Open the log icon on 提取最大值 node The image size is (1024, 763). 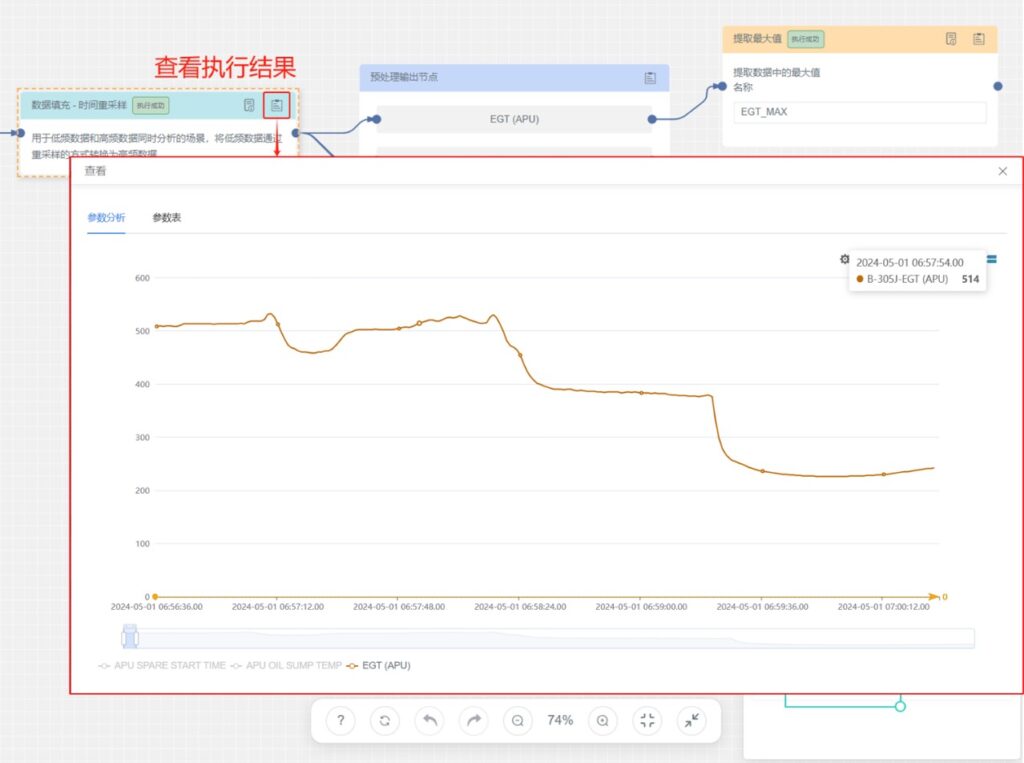pyautogui.click(x=951, y=39)
